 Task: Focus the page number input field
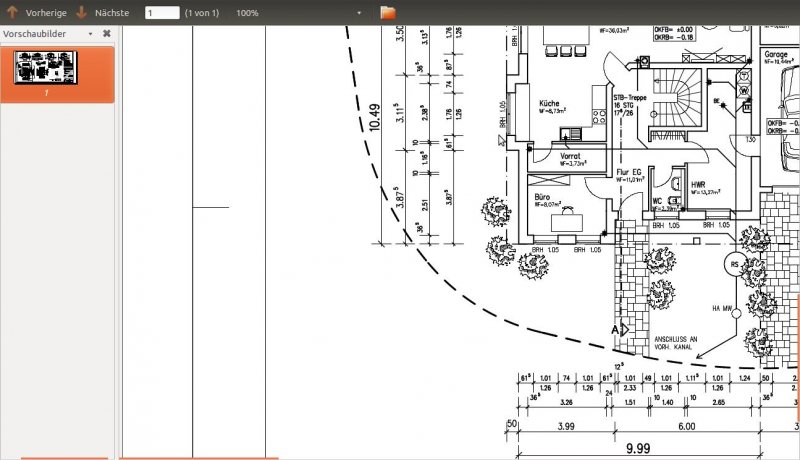tap(162, 13)
